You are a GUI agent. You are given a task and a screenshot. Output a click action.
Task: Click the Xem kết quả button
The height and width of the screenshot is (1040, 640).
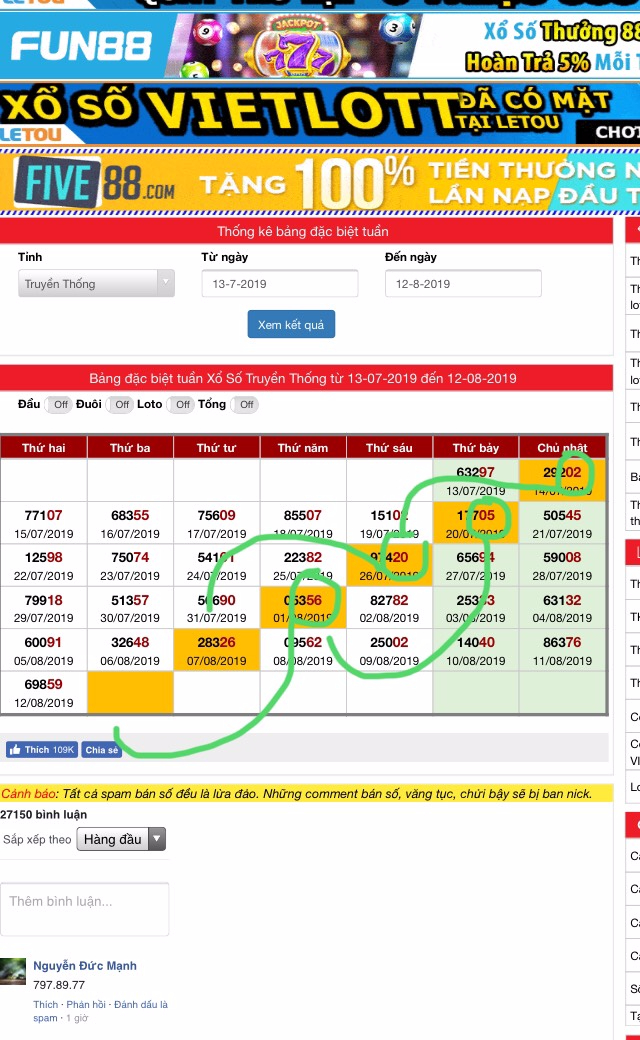(x=291, y=324)
